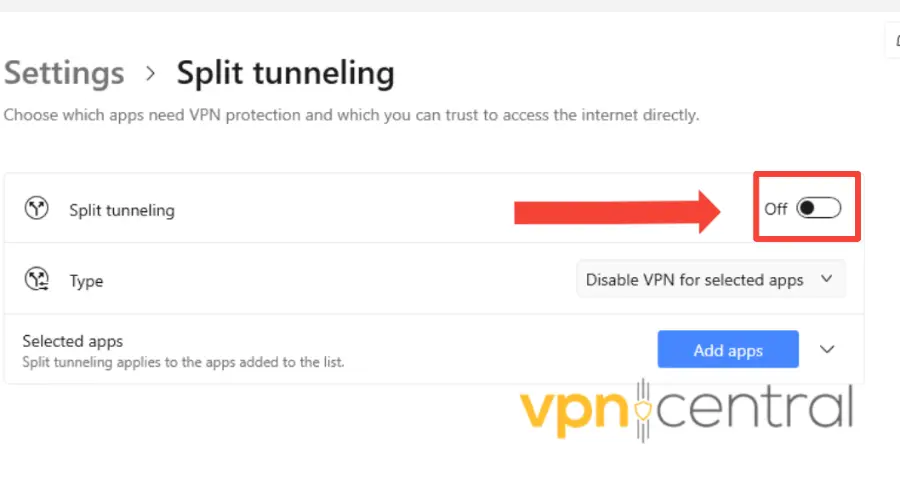Click the Type routing icon

(x=37, y=280)
